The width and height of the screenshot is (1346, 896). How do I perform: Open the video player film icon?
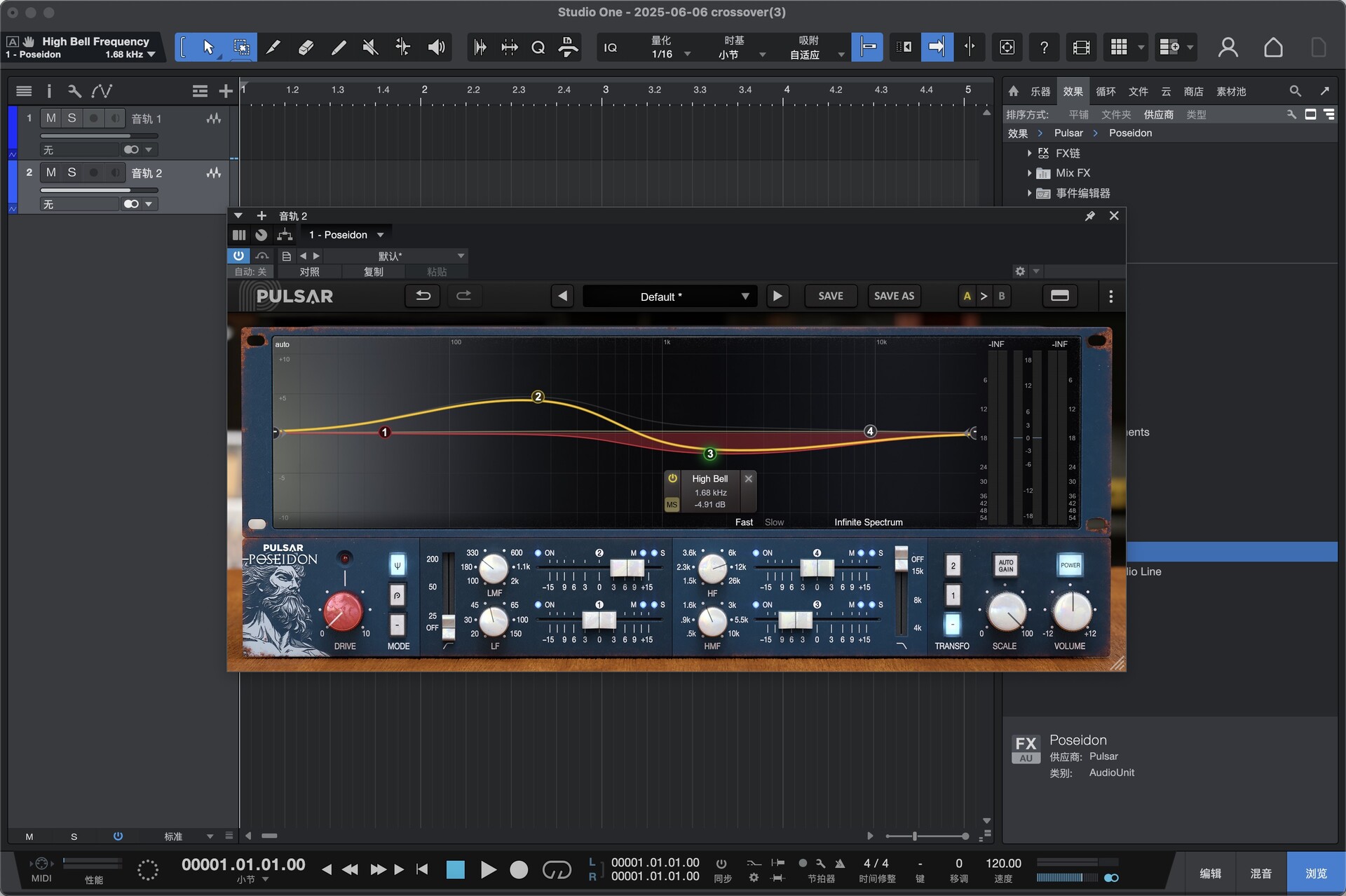click(x=1081, y=47)
